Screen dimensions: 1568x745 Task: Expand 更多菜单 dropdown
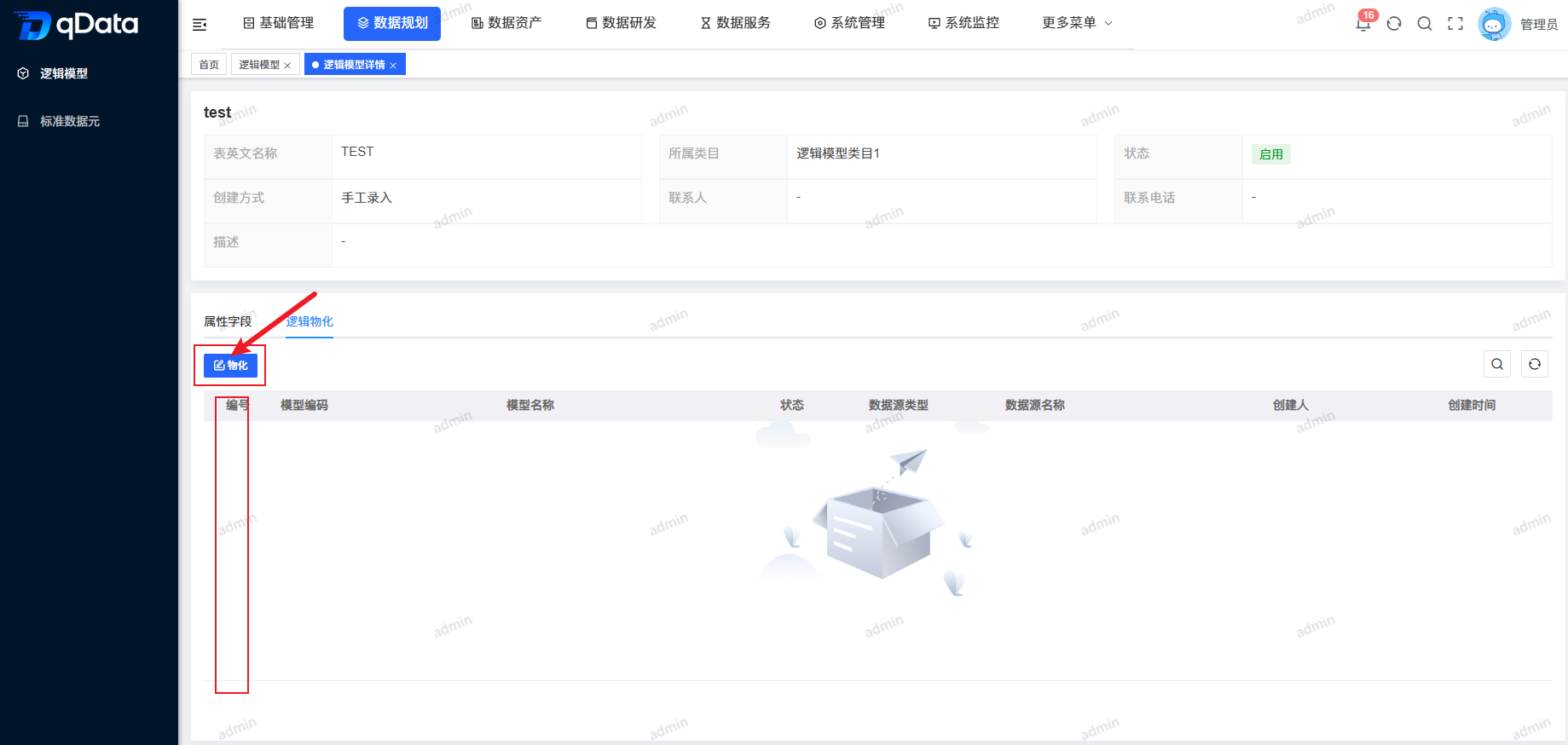coord(1077,23)
